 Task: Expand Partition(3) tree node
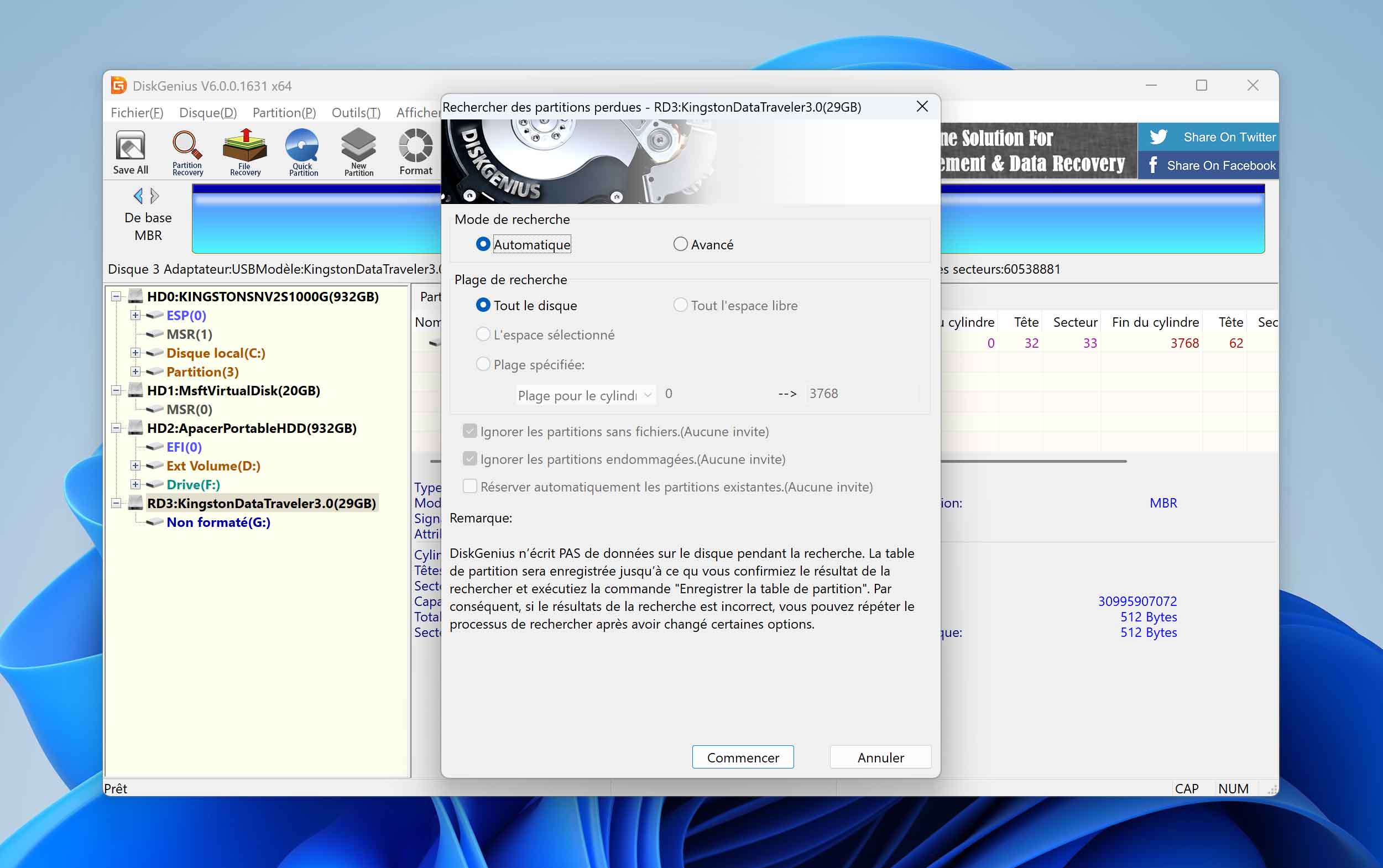pyautogui.click(x=135, y=372)
